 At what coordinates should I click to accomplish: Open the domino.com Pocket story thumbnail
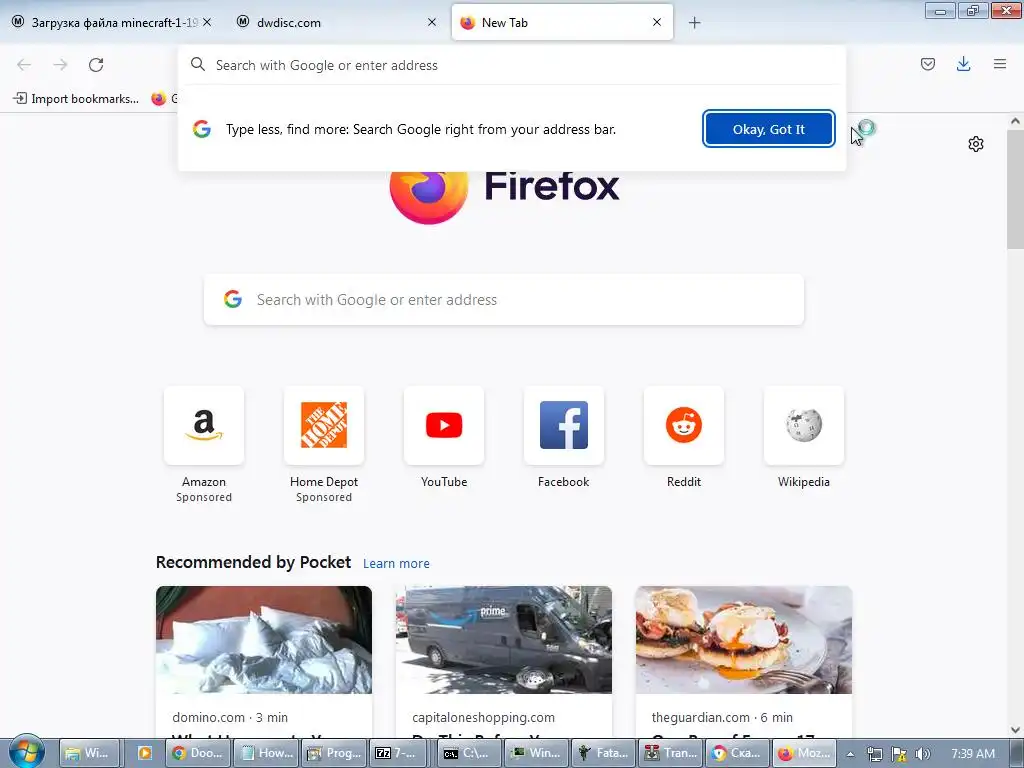coord(264,640)
